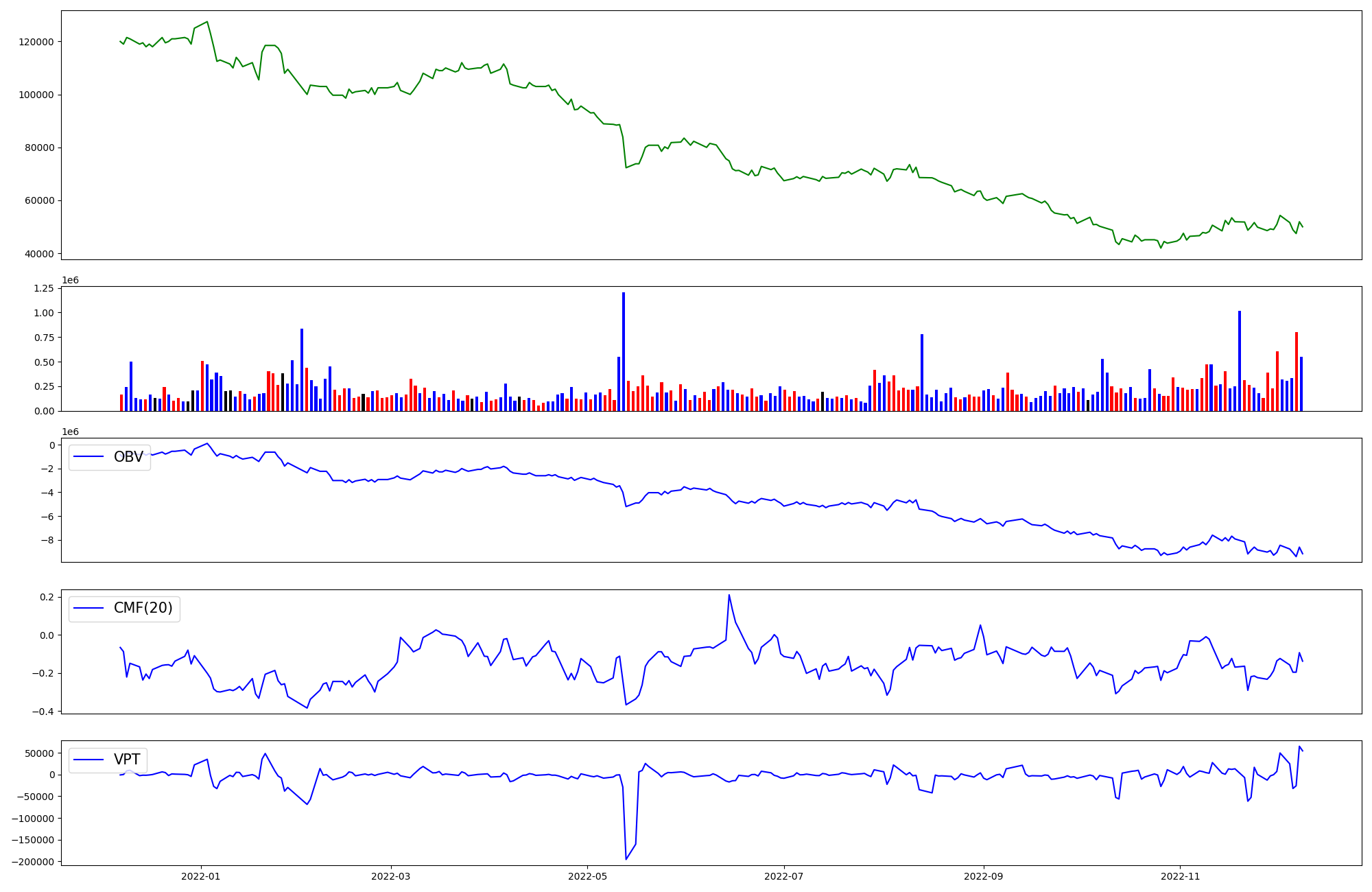The height and width of the screenshot is (892, 1372).
Task: Select the 2022-07 x-axis date label
Action: [783, 876]
